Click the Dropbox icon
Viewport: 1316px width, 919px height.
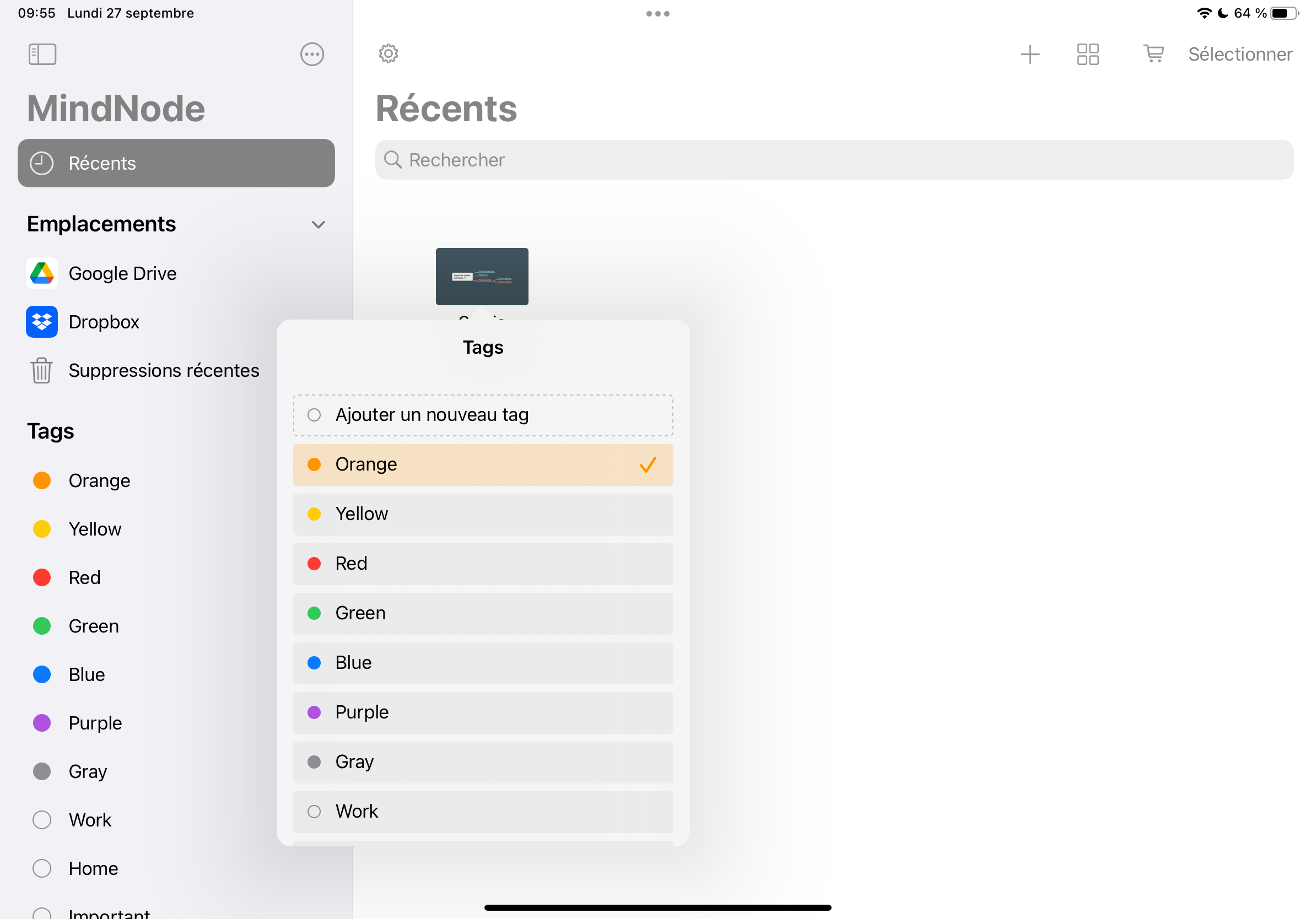pyautogui.click(x=42, y=322)
